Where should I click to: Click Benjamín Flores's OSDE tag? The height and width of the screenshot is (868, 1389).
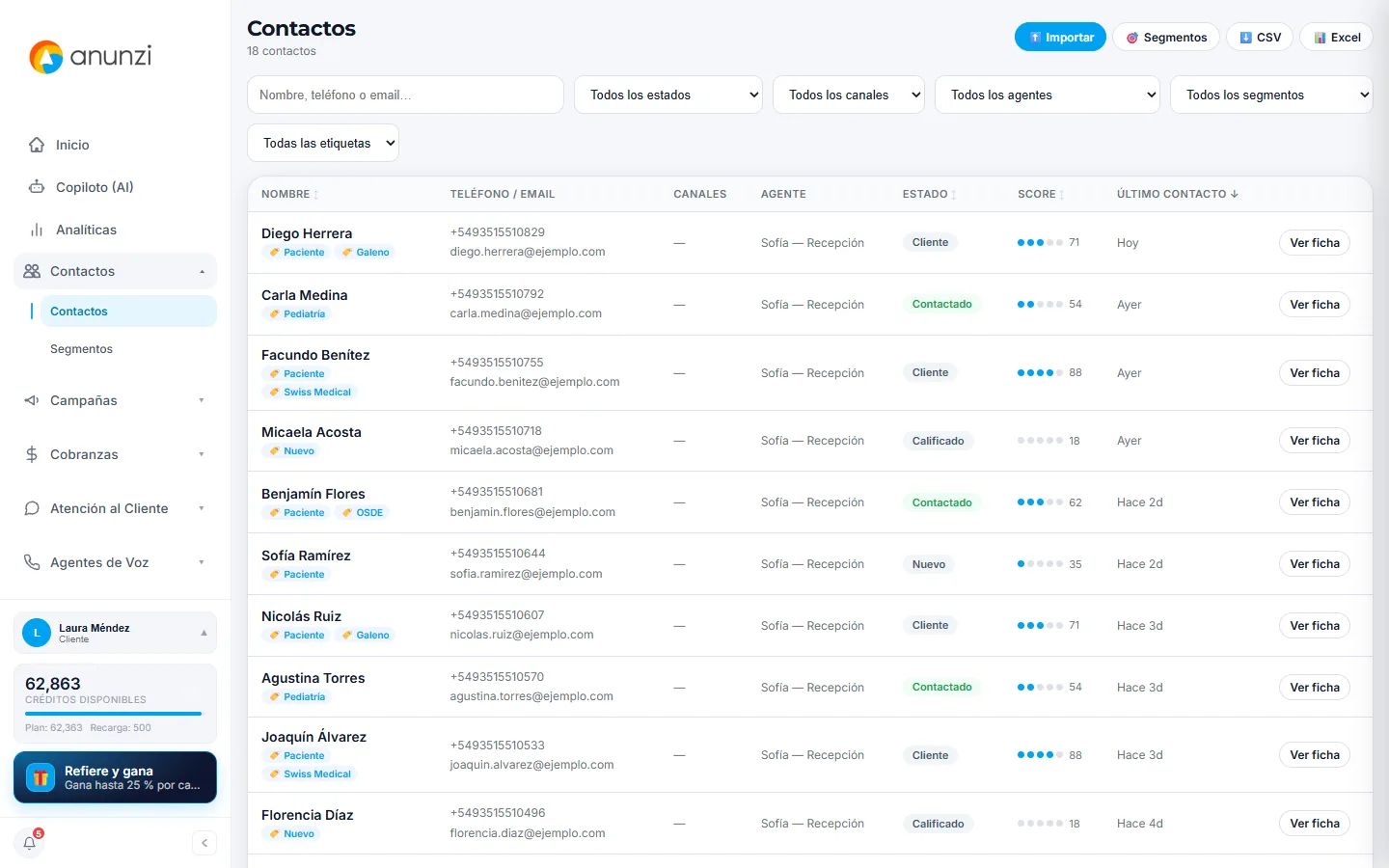coord(362,513)
